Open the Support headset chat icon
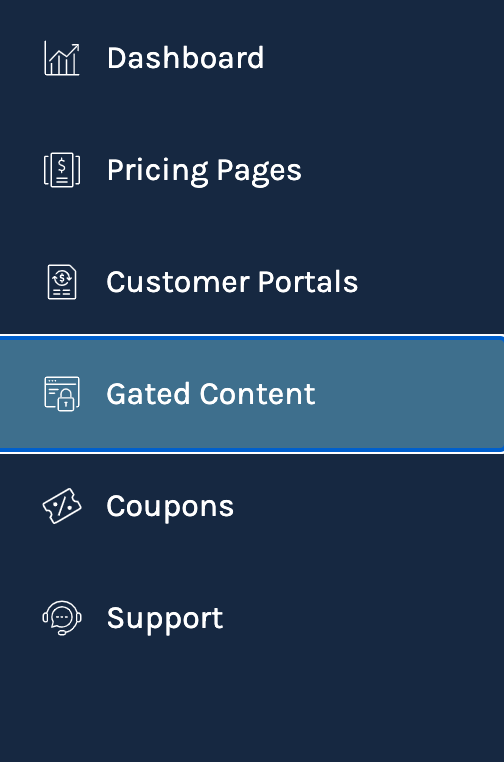The height and width of the screenshot is (762, 504). [x=62, y=618]
